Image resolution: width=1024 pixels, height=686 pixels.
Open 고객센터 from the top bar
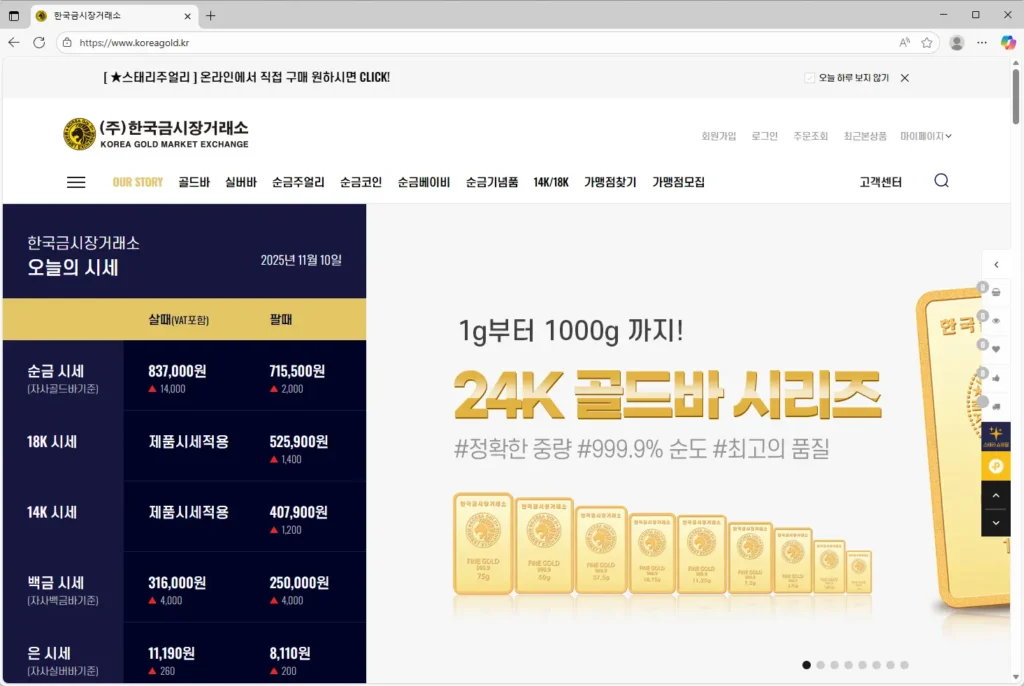880,181
